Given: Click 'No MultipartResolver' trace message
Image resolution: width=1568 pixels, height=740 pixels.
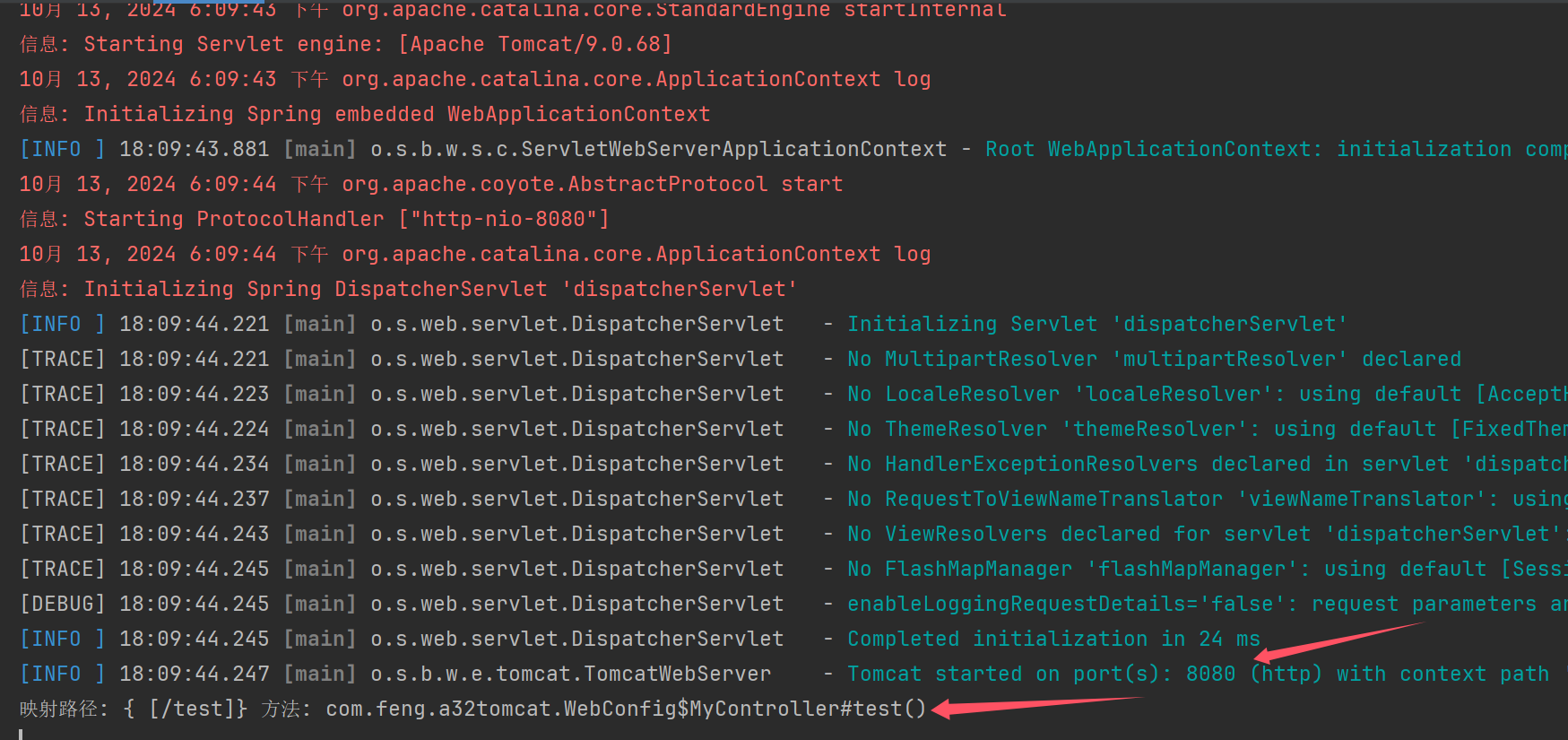Looking at the screenshot, I should 1155,359.
